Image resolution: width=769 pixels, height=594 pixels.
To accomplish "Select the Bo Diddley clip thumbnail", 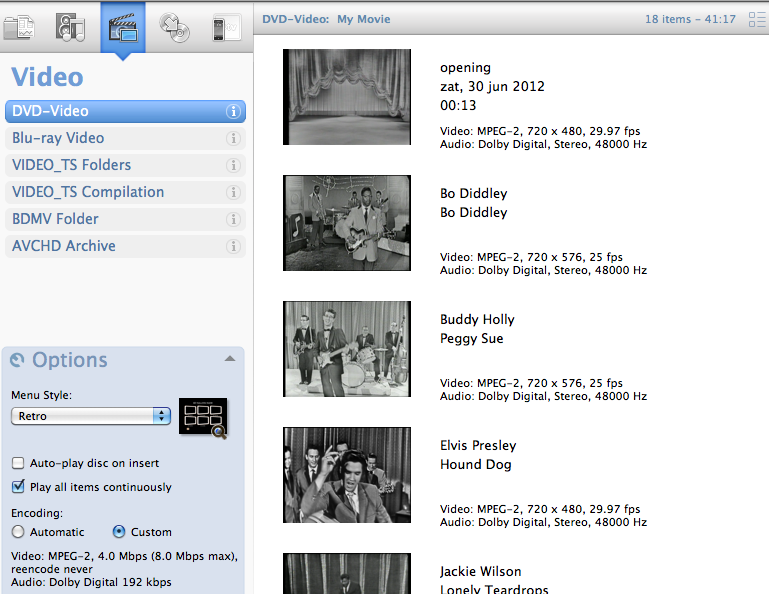I will pyautogui.click(x=347, y=223).
